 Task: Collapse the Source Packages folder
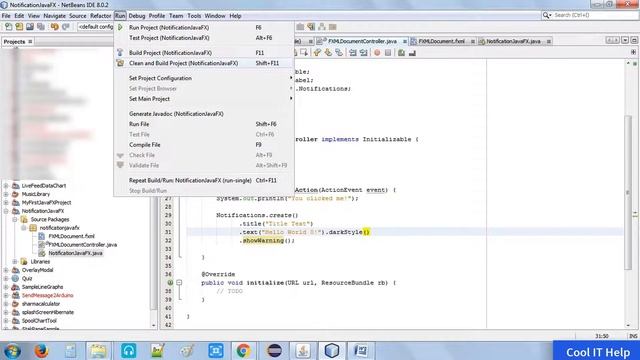click(x=15, y=220)
